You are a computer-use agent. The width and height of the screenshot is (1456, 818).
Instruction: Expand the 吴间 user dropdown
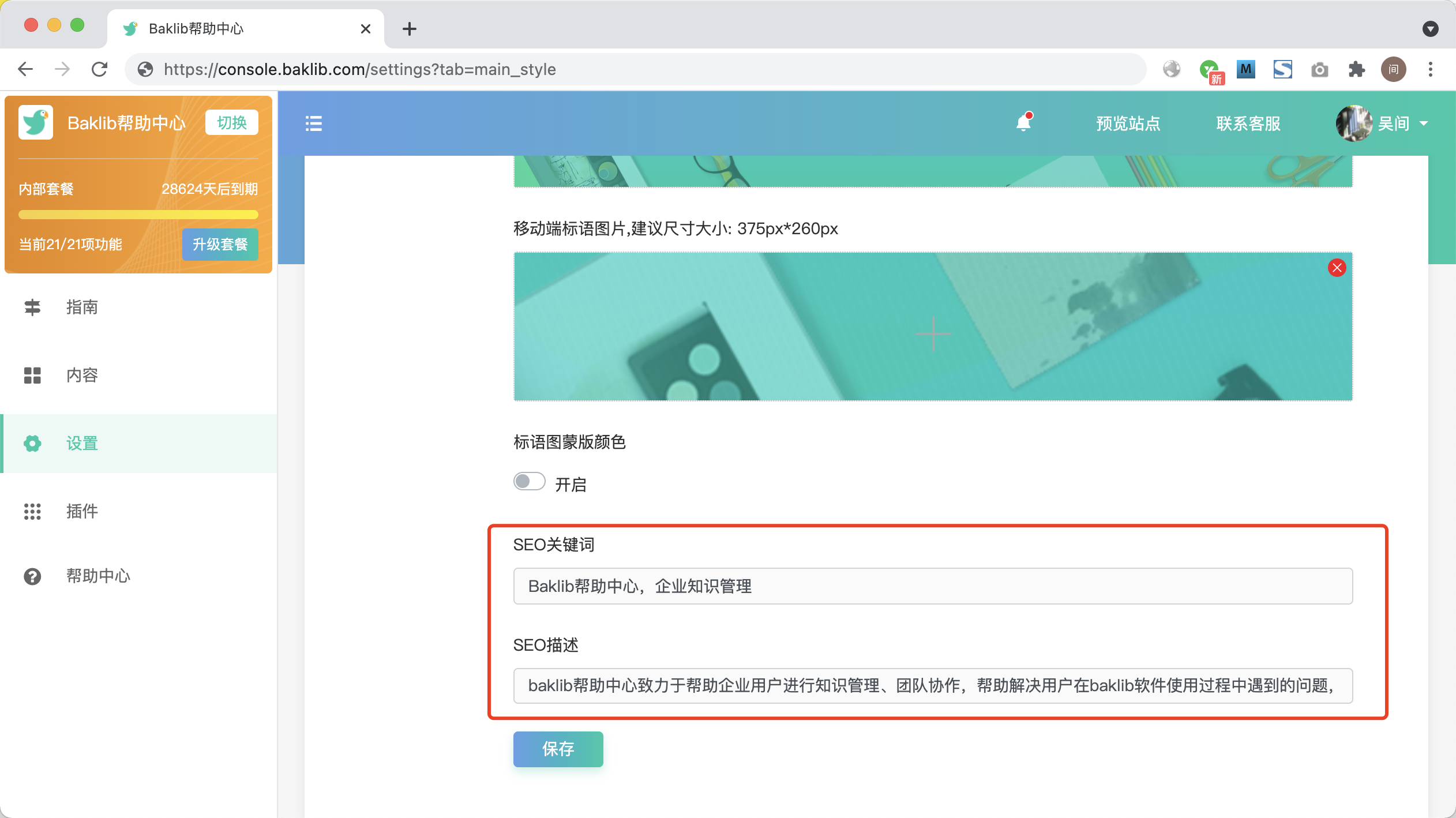point(1424,123)
